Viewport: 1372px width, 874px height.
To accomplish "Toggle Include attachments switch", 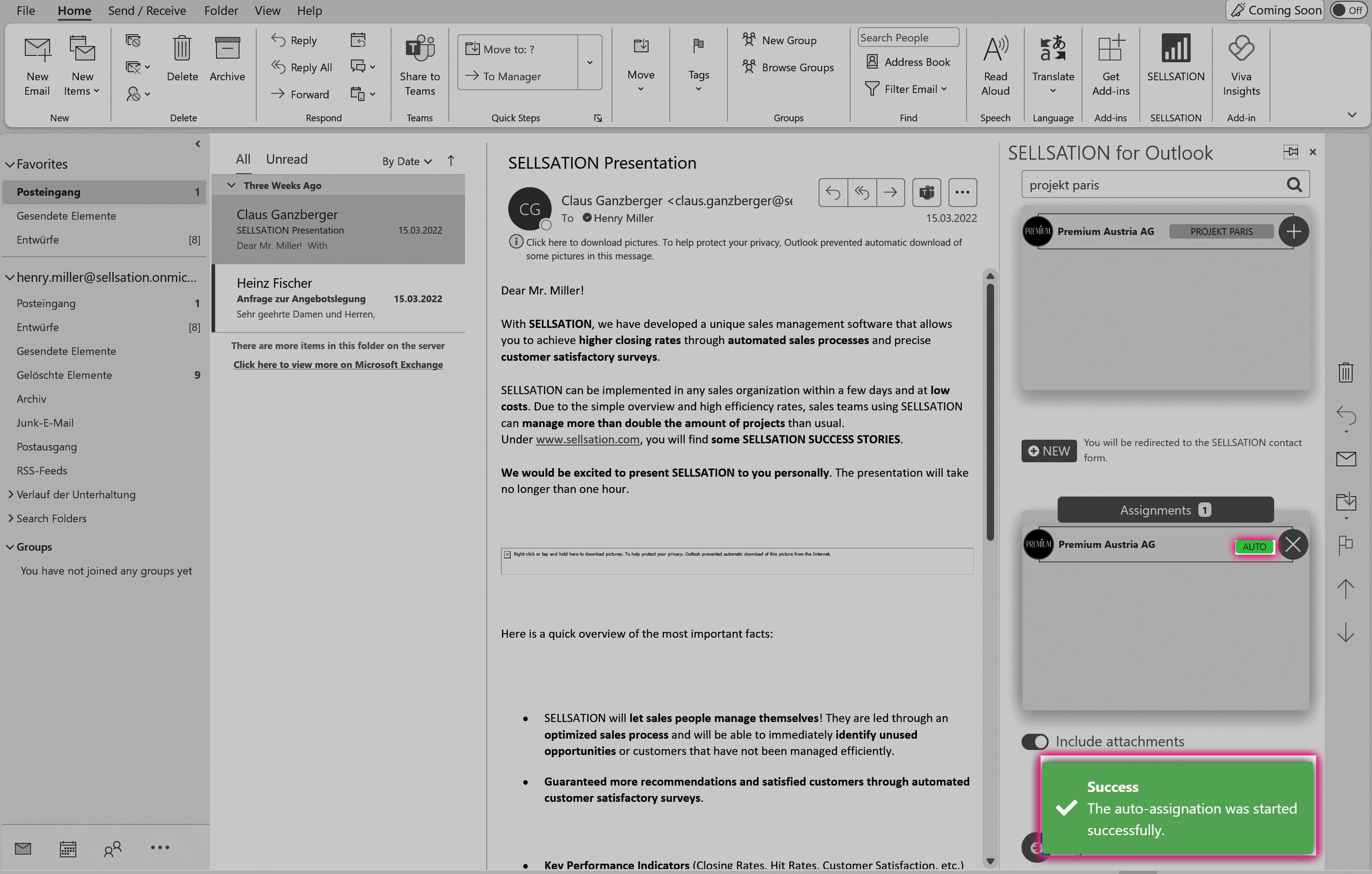I will (1034, 741).
